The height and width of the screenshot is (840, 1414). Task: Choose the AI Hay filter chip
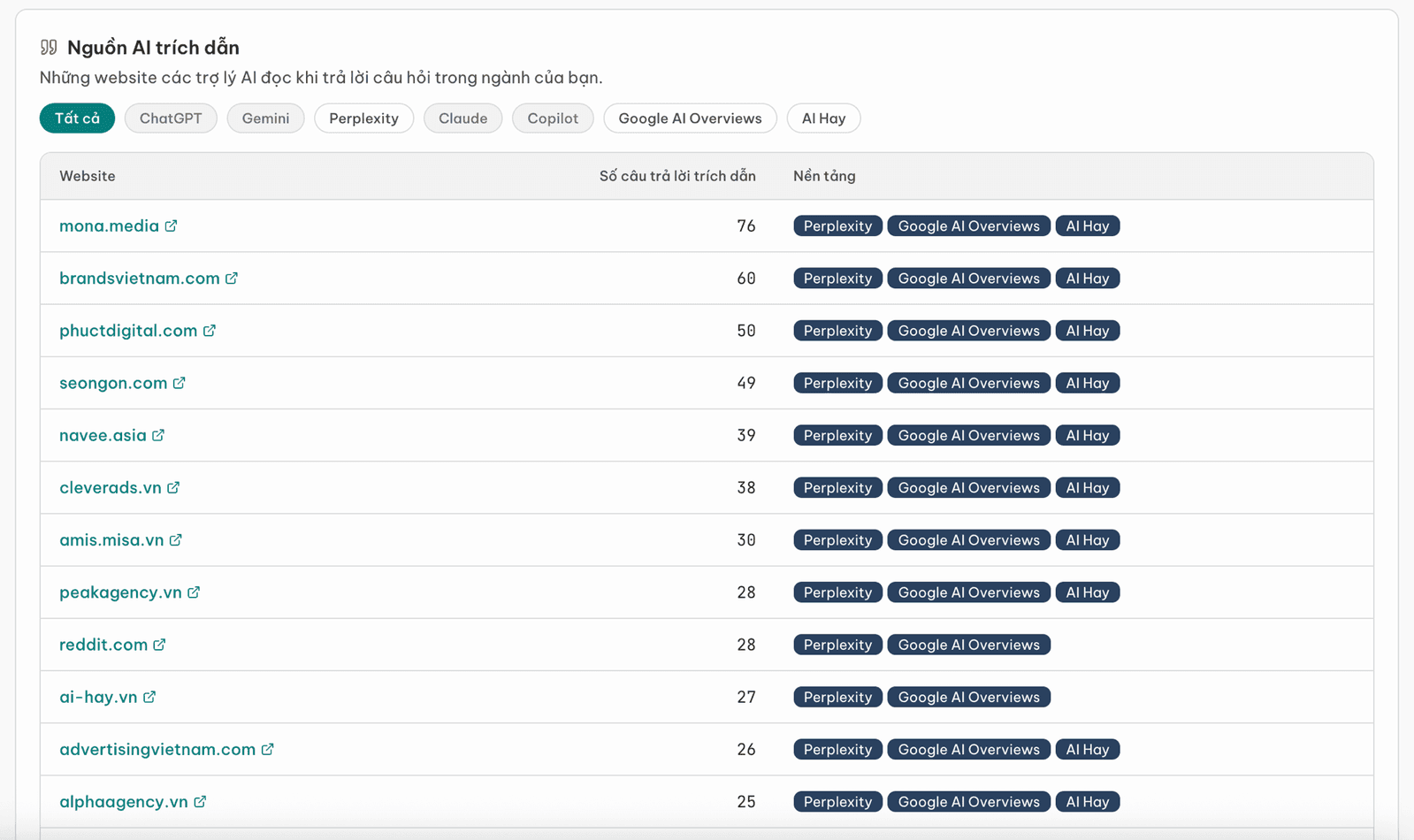[823, 118]
